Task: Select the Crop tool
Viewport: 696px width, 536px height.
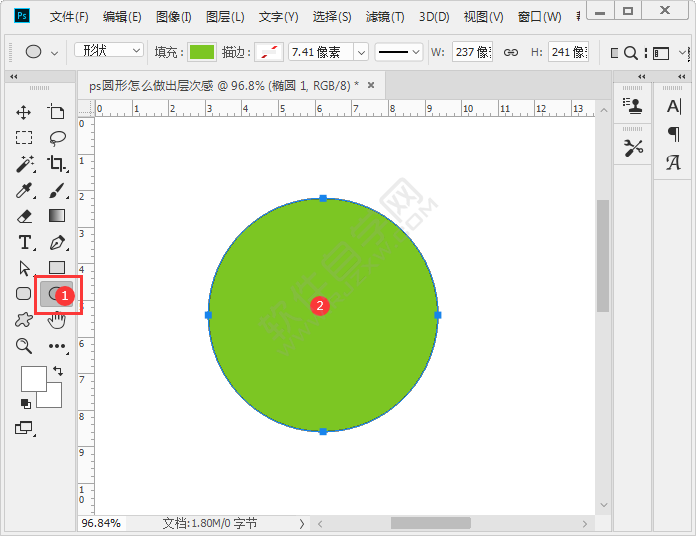Action: point(57,164)
